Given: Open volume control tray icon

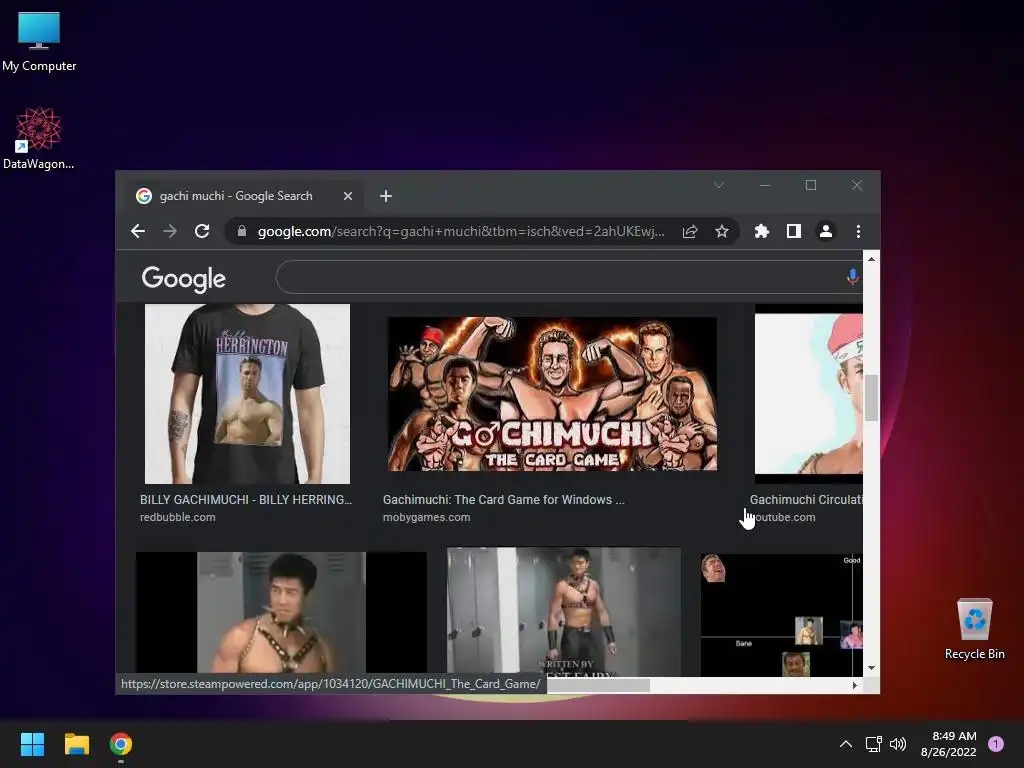Looking at the screenshot, I should 898,744.
